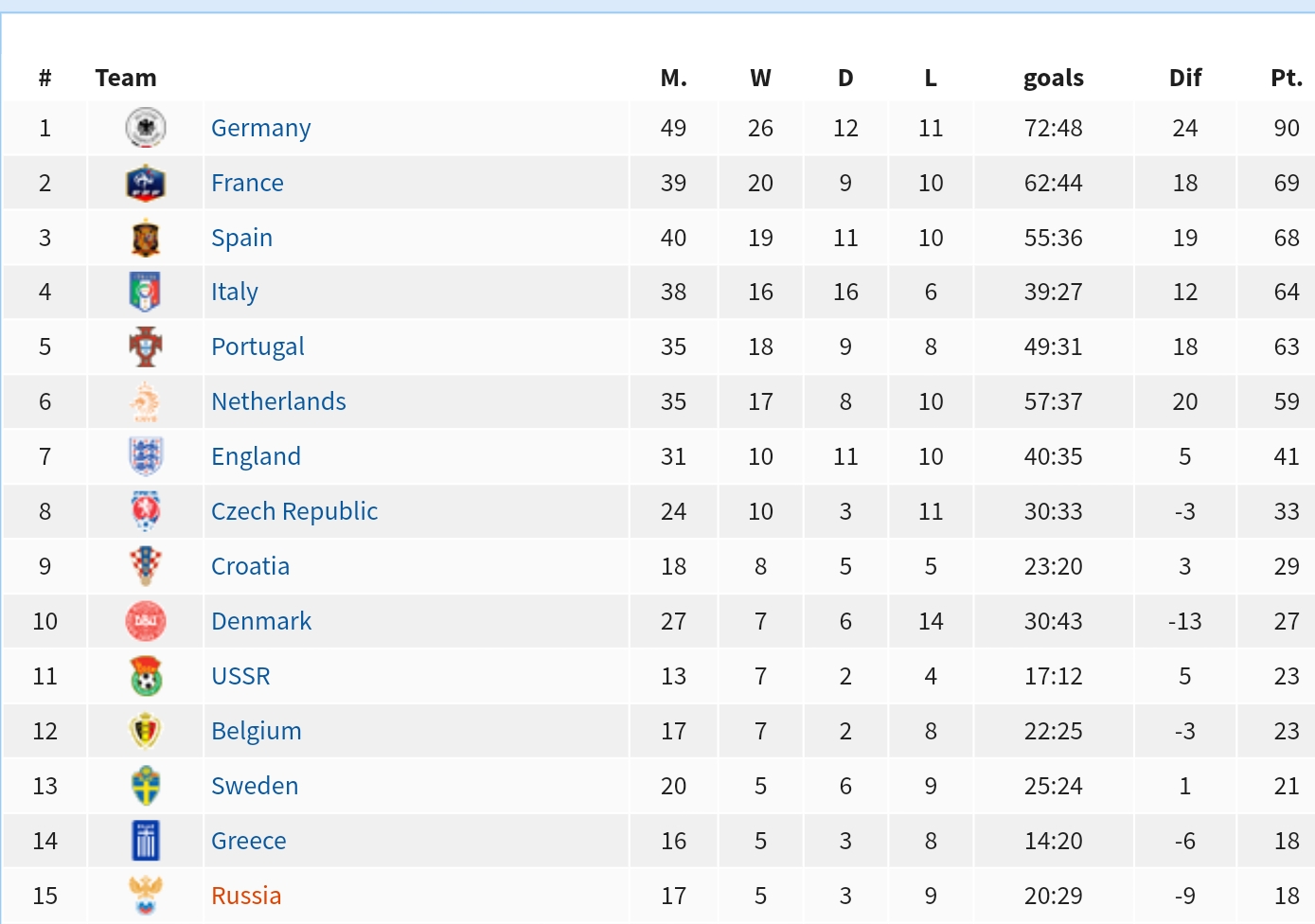This screenshot has height=924, width=1315.
Task: Click the France team crest icon
Action: click(146, 183)
